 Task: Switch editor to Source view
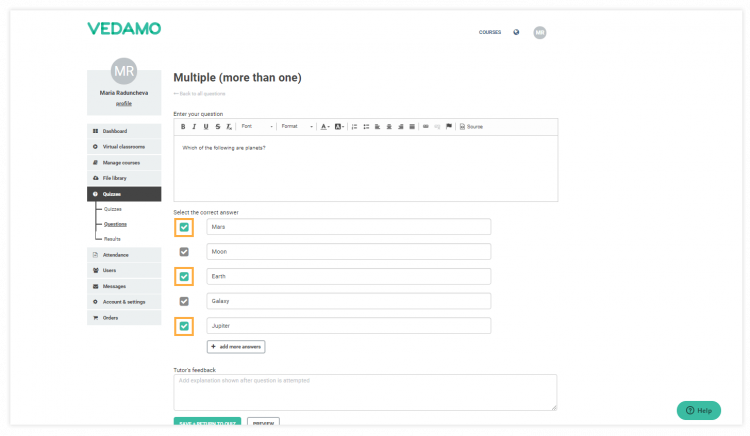point(471,127)
